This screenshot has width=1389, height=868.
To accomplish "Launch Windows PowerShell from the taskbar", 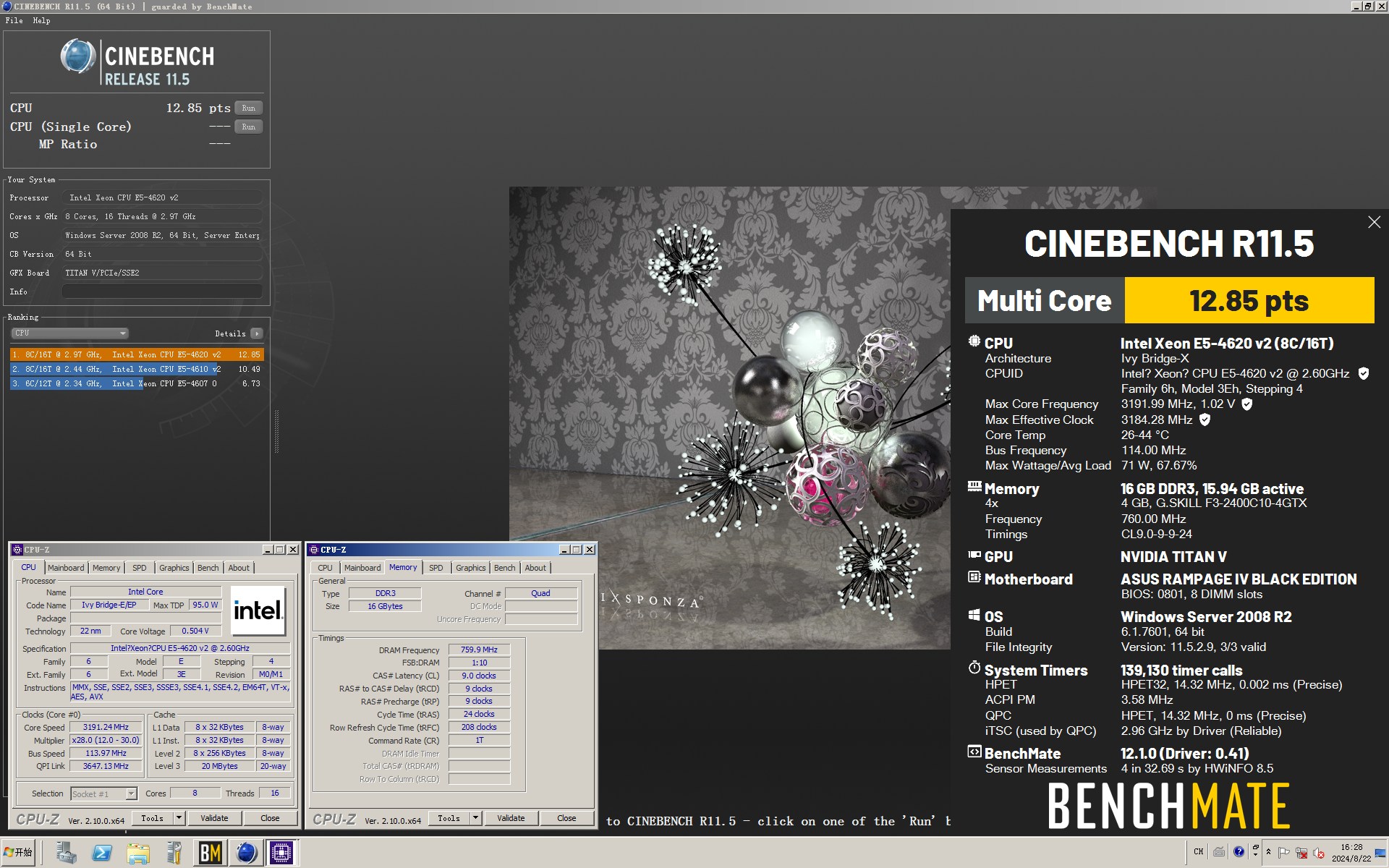I will point(102,854).
